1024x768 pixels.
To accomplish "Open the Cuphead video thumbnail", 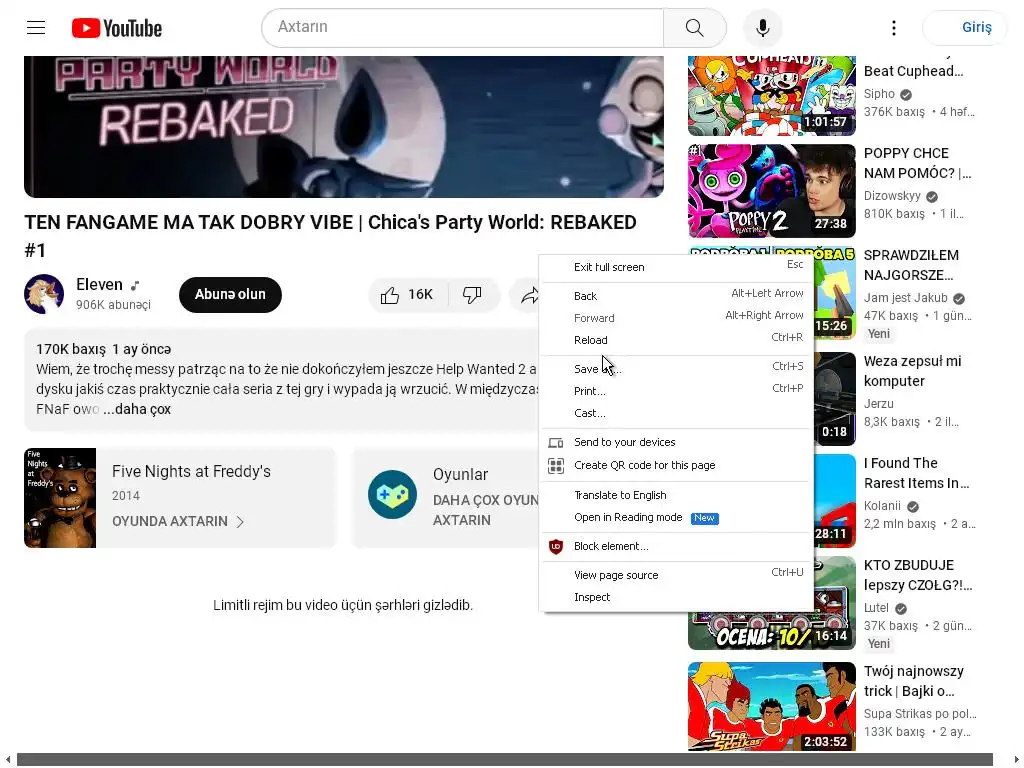I will click(771, 95).
